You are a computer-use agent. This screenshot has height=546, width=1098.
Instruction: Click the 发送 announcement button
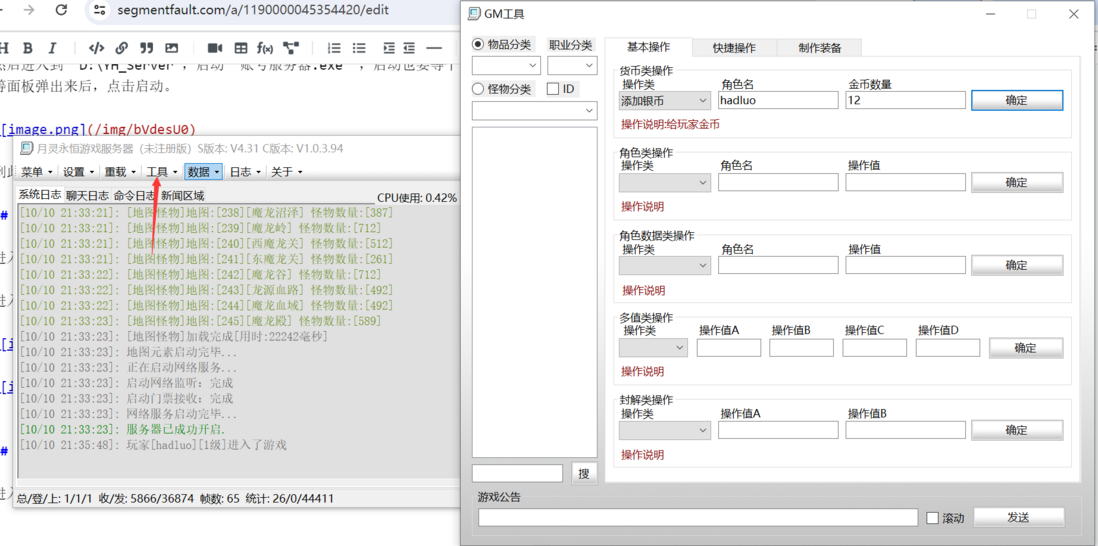pyautogui.click(x=1019, y=517)
